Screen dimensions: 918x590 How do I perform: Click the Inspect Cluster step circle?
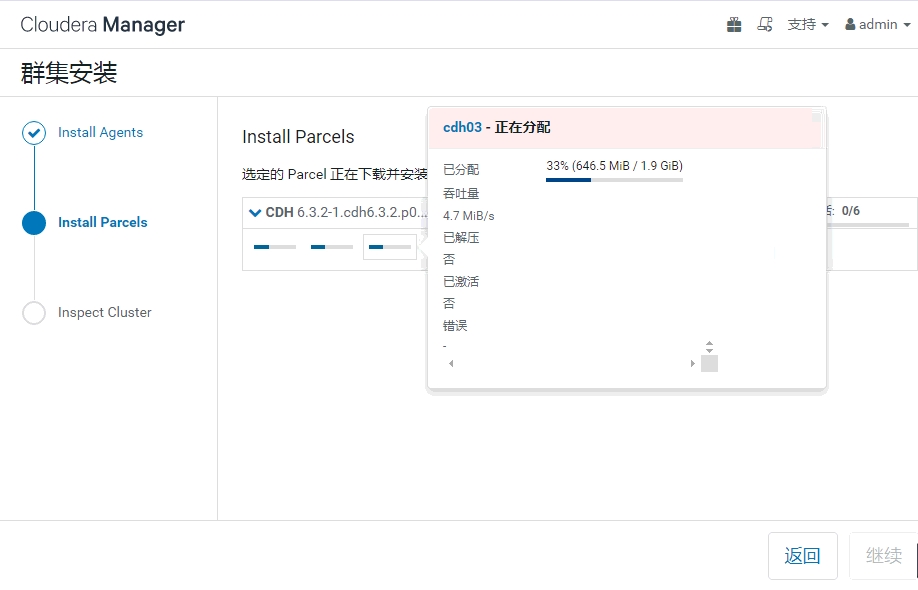[34, 313]
